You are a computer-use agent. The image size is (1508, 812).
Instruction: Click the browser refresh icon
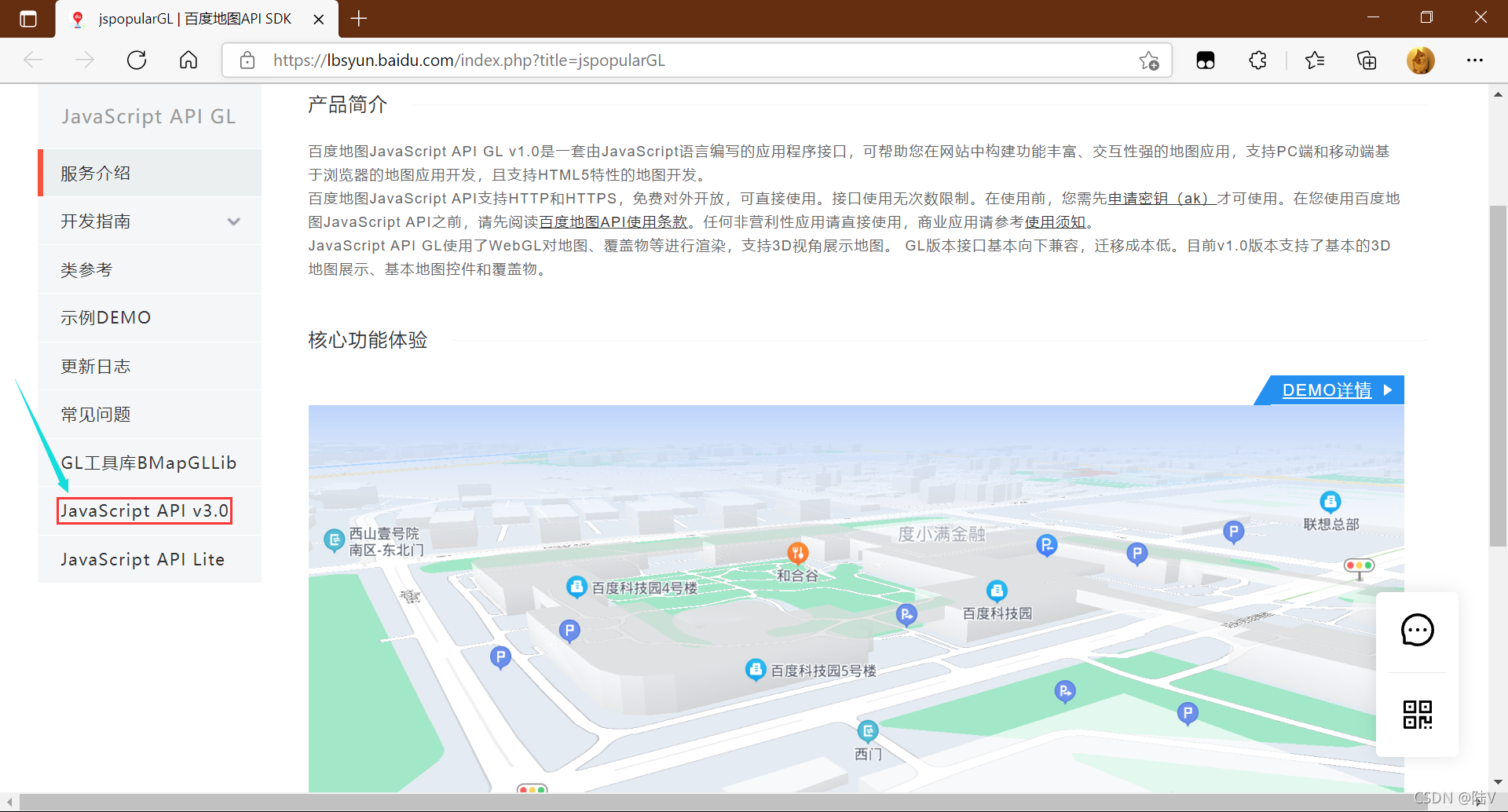point(137,60)
